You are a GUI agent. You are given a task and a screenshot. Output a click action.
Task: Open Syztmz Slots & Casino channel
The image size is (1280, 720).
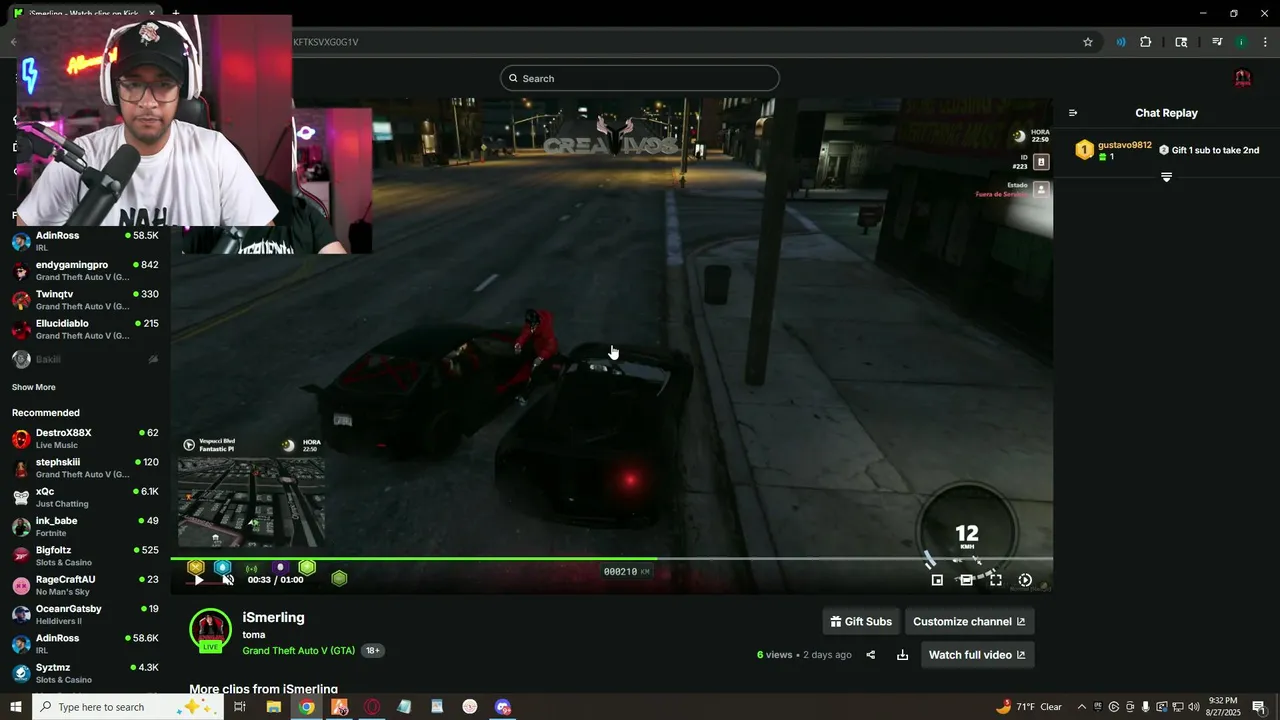coord(85,673)
